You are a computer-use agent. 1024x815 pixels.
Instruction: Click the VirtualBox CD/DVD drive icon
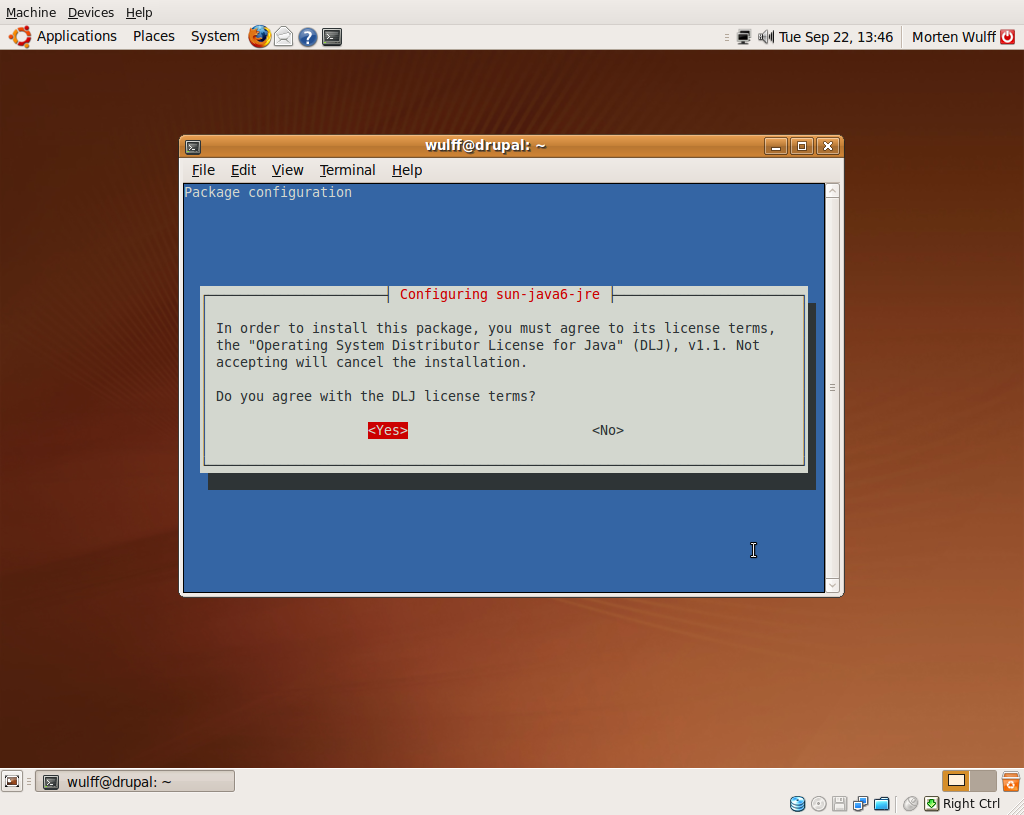[818, 803]
